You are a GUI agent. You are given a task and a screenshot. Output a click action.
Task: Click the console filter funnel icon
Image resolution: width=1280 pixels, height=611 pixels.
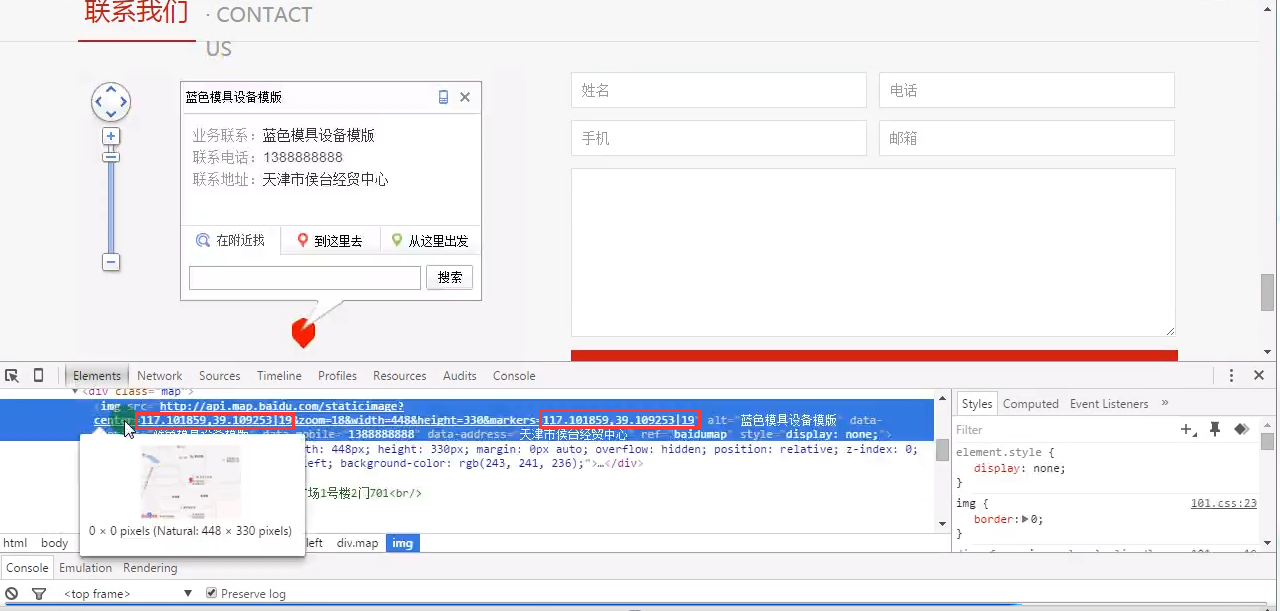pyautogui.click(x=39, y=594)
